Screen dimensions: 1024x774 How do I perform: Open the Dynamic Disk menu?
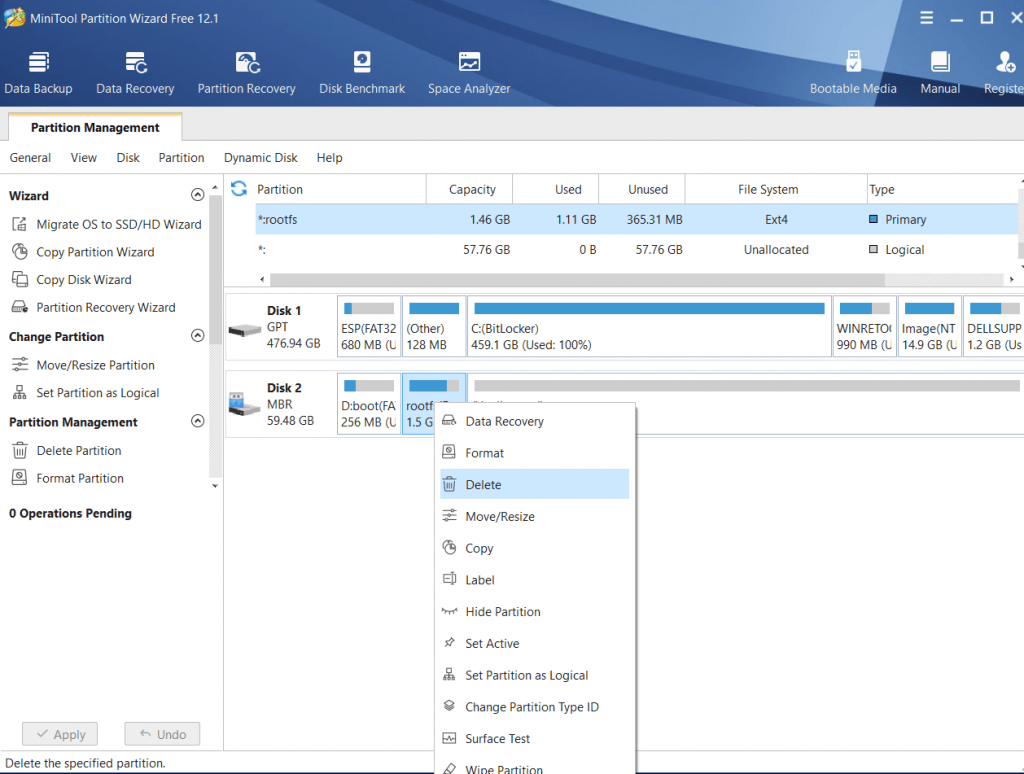point(261,157)
